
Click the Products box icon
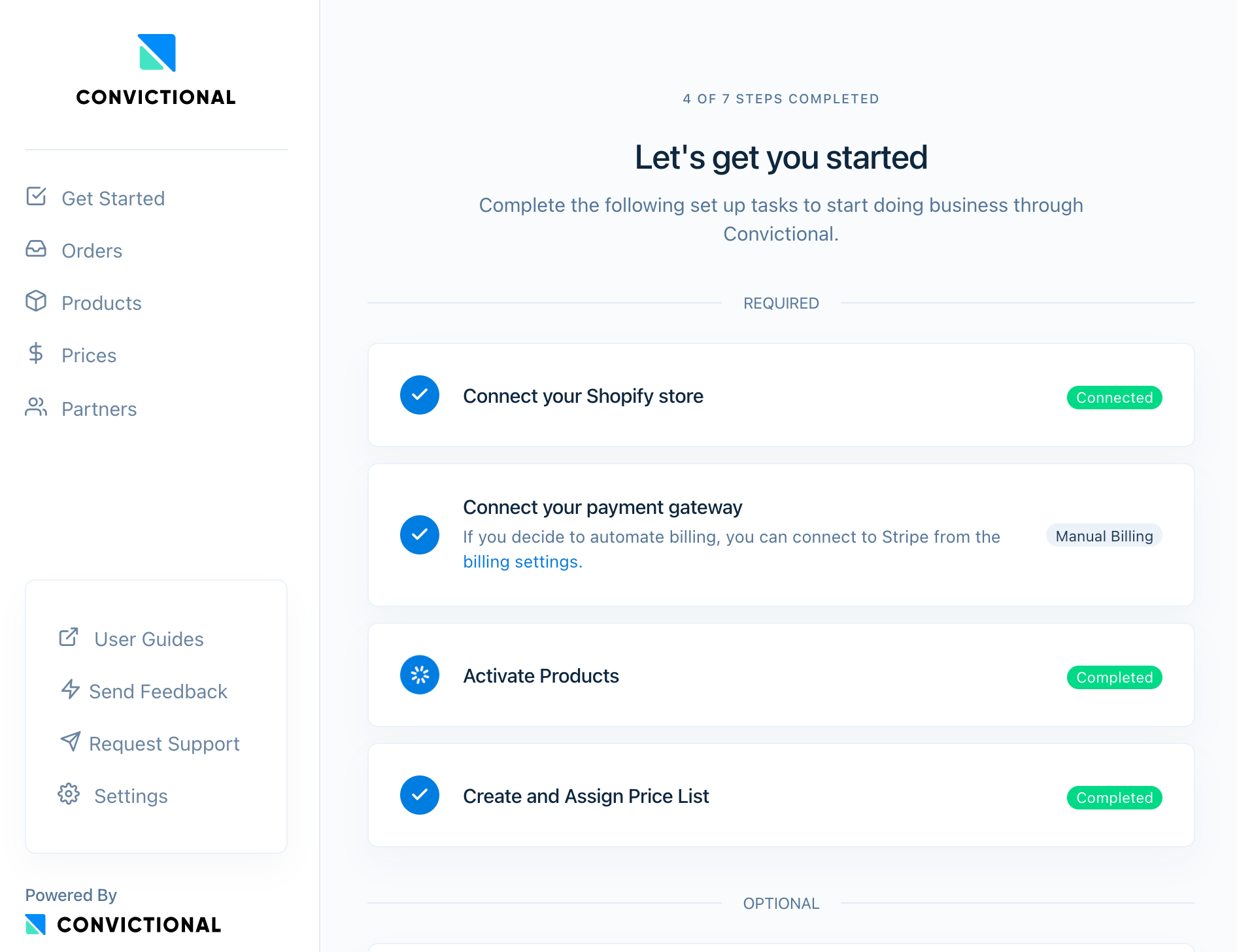[36, 301]
